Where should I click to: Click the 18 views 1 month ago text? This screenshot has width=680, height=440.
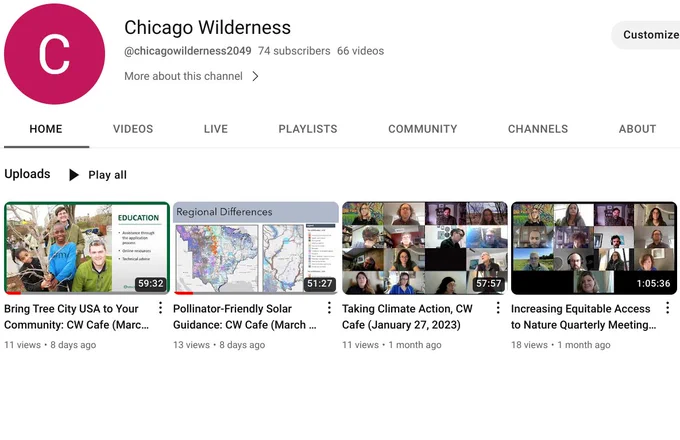[x=561, y=345]
